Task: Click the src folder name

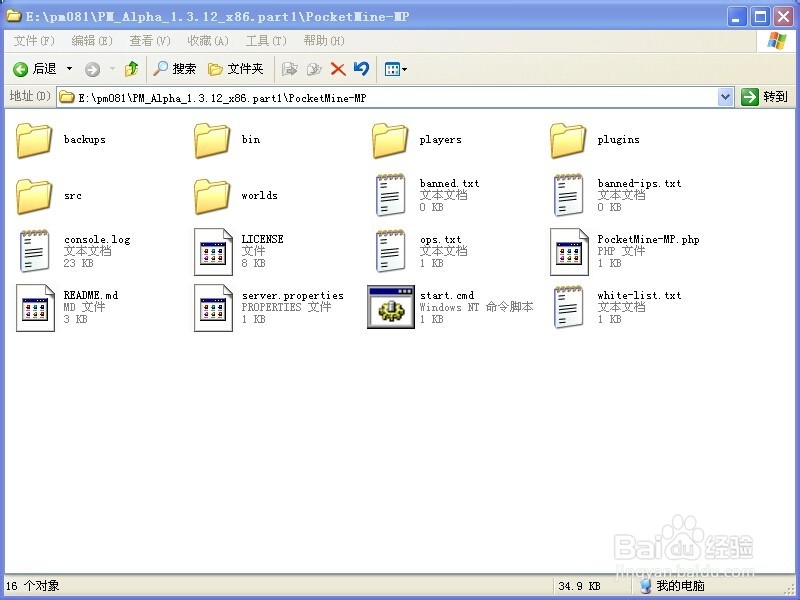Action: click(x=72, y=195)
